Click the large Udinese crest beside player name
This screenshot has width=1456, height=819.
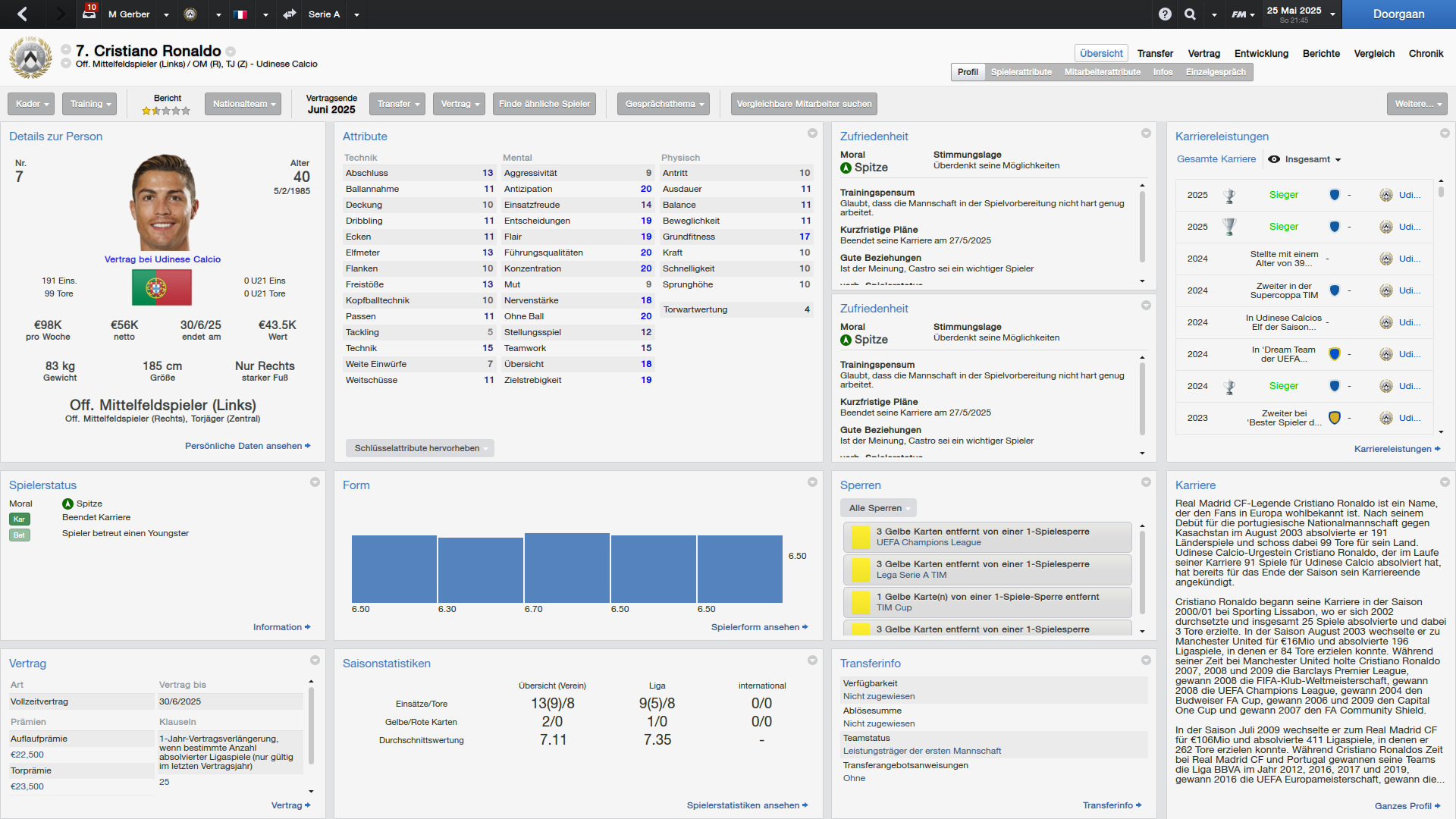tap(31, 58)
